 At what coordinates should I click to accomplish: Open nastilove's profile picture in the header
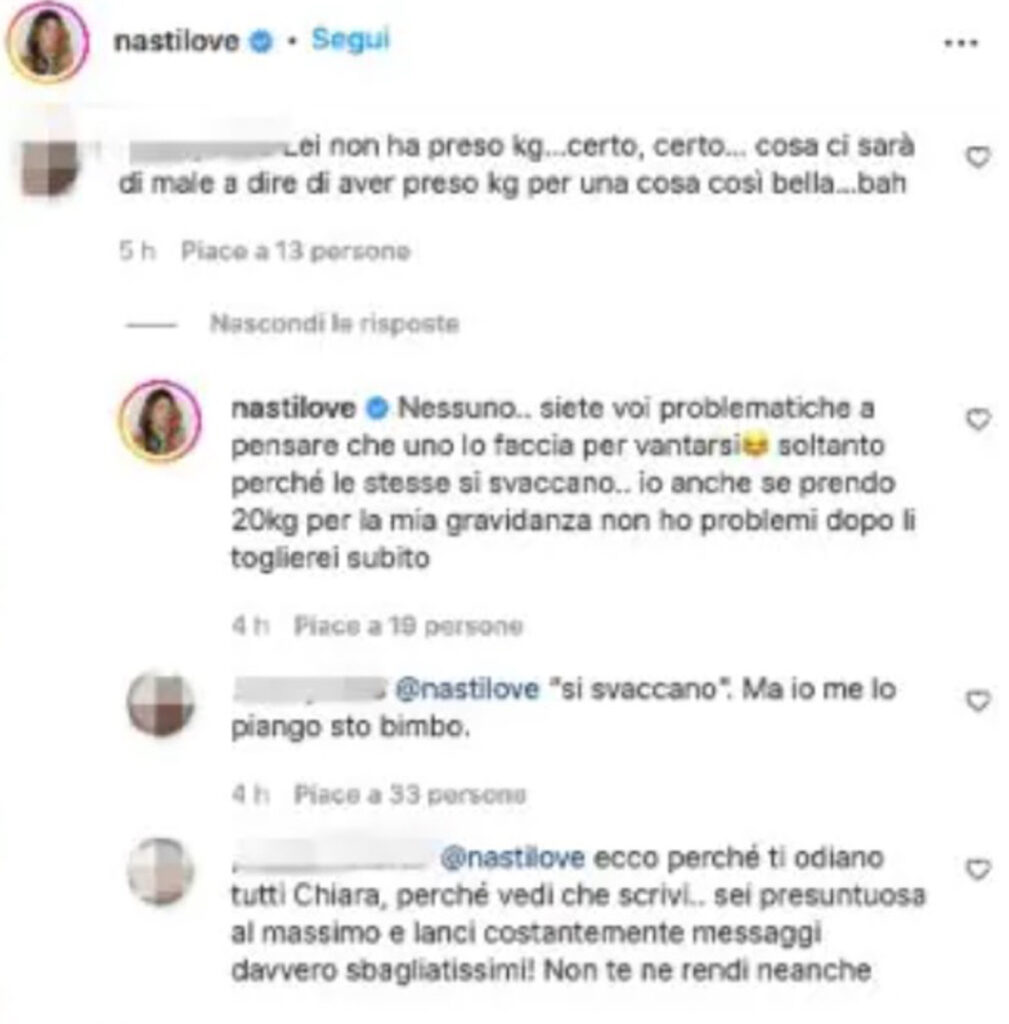[47, 42]
